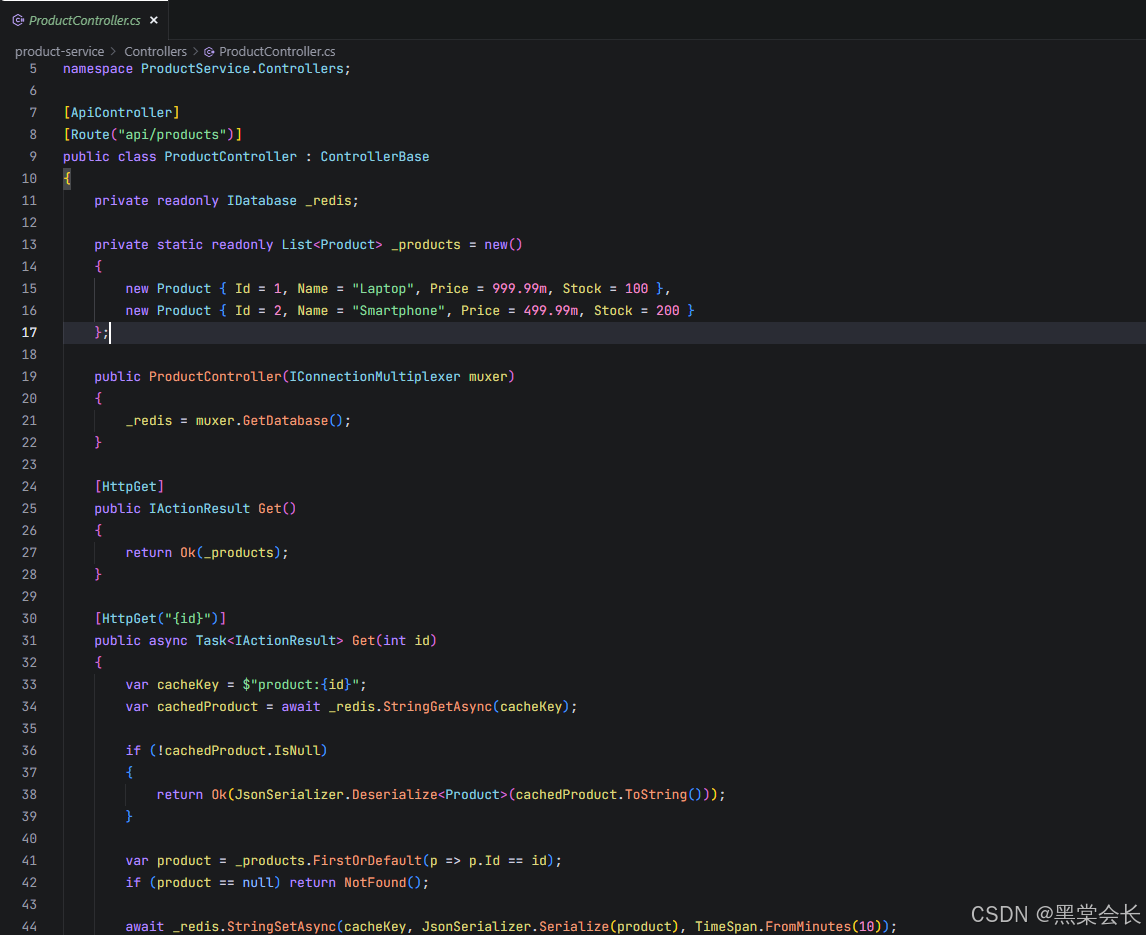Click the "api/products" route string
The width and height of the screenshot is (1146, 935).
(x=172, y=135)
